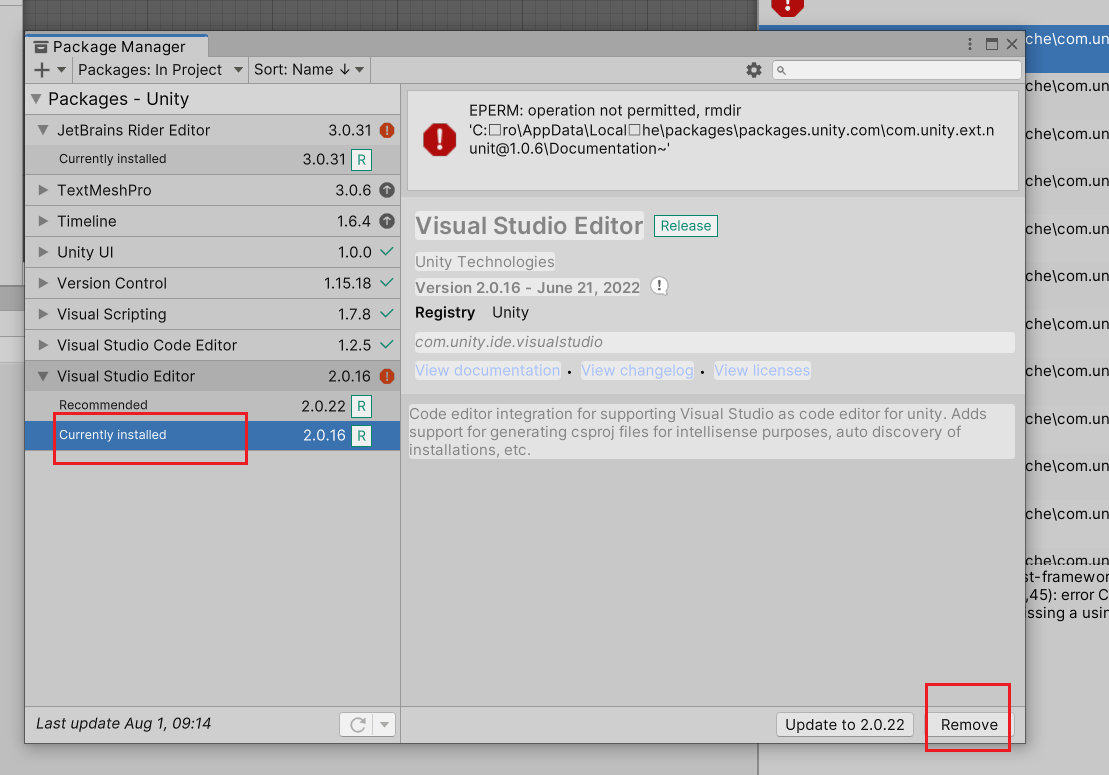This screenshot has width=1109, height=775.
Task: Select the Timeline package row
Action: 212,221
